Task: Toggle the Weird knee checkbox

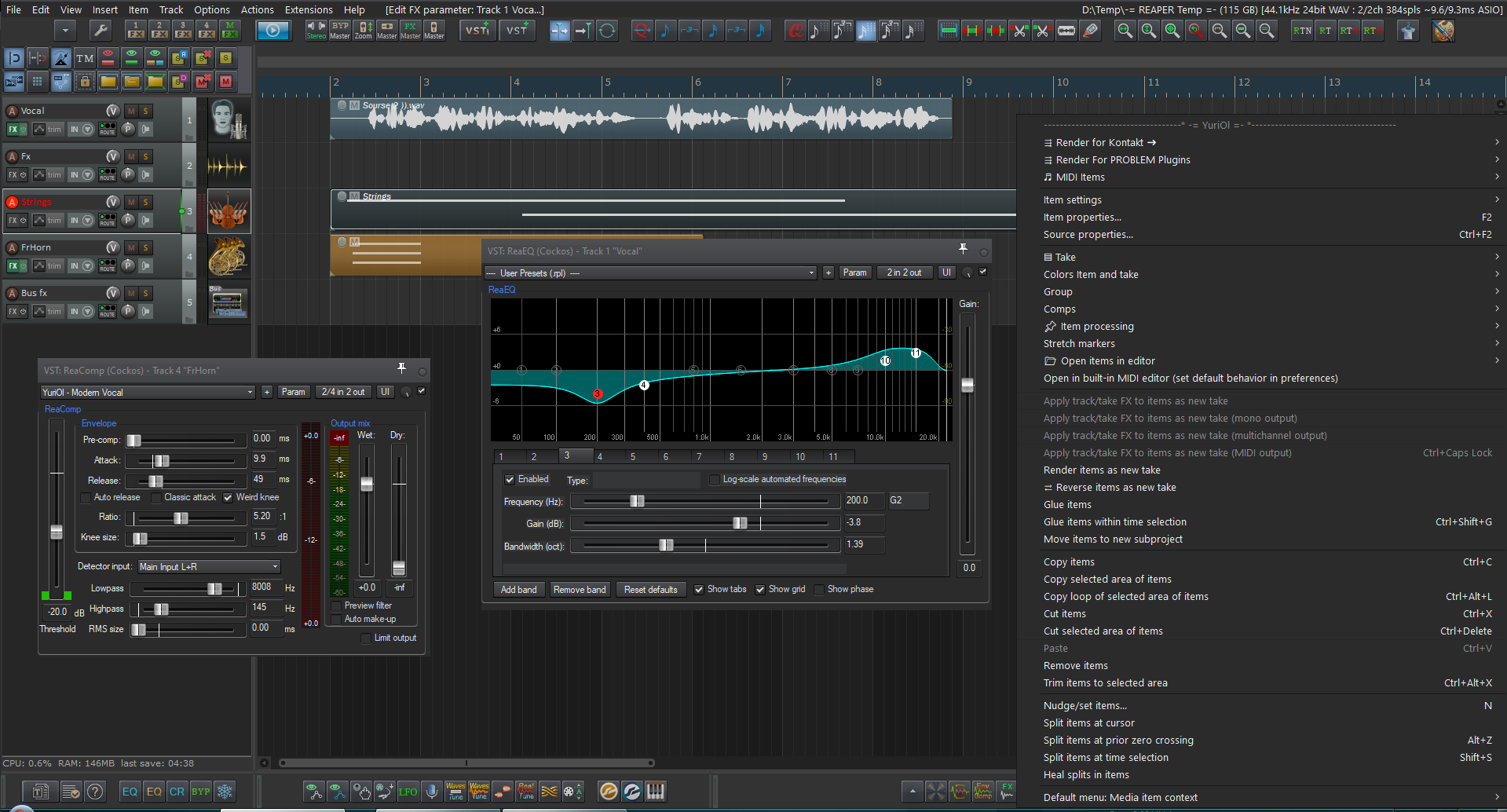Action: (228, 498)
